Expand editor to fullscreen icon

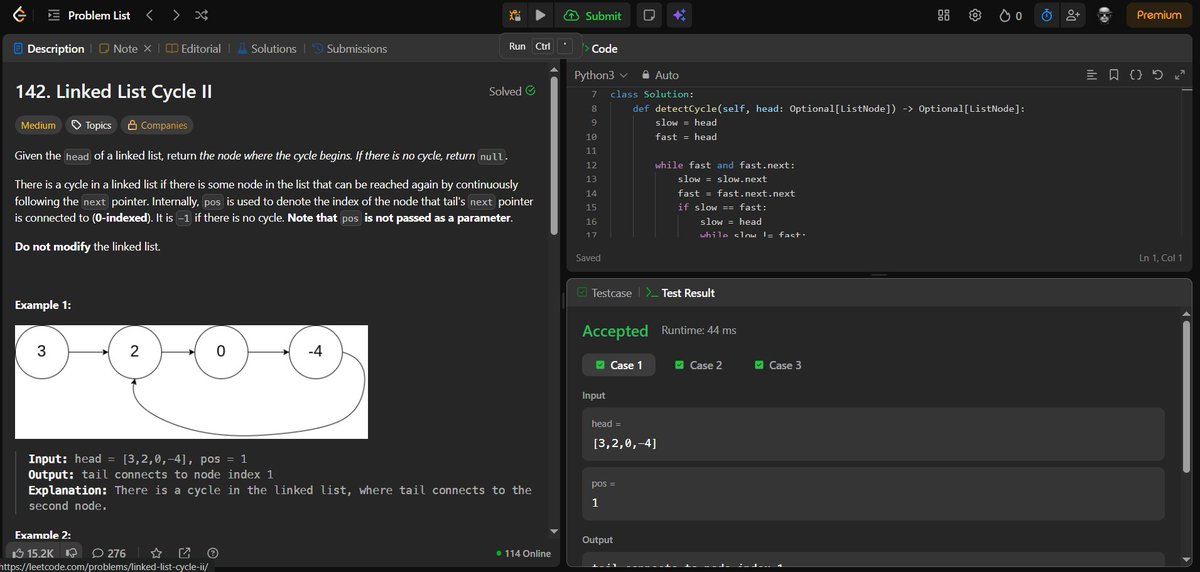(1180, 75)
